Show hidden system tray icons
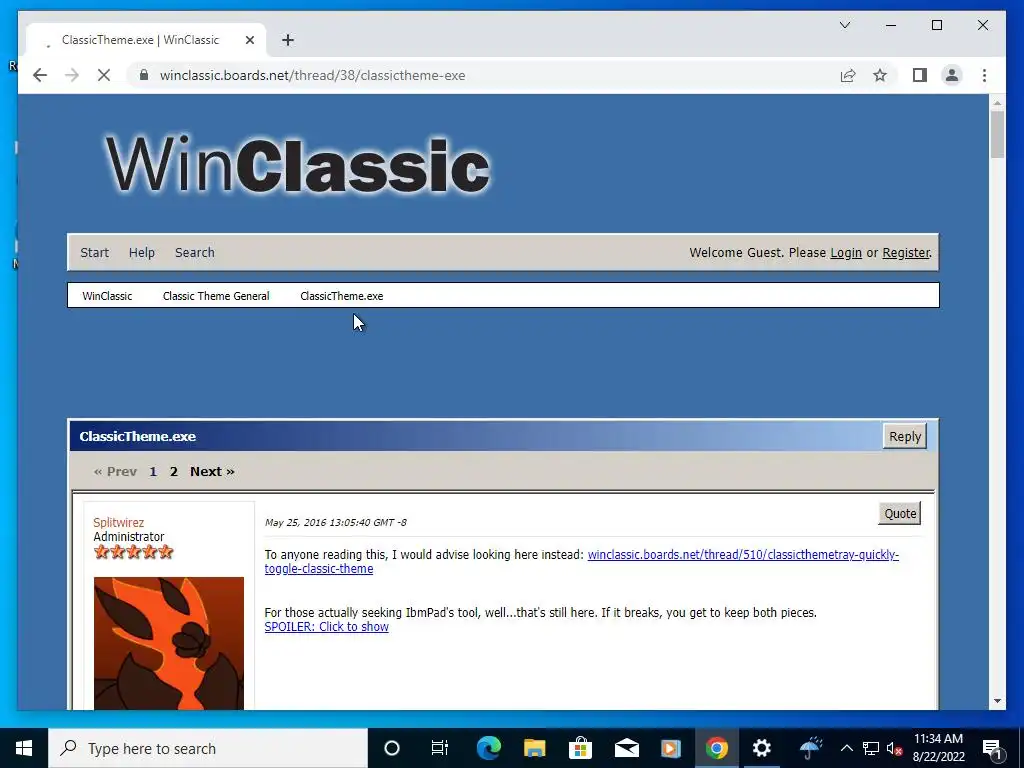Screen dimensions: 1024x768 click(x=846, y=748)
